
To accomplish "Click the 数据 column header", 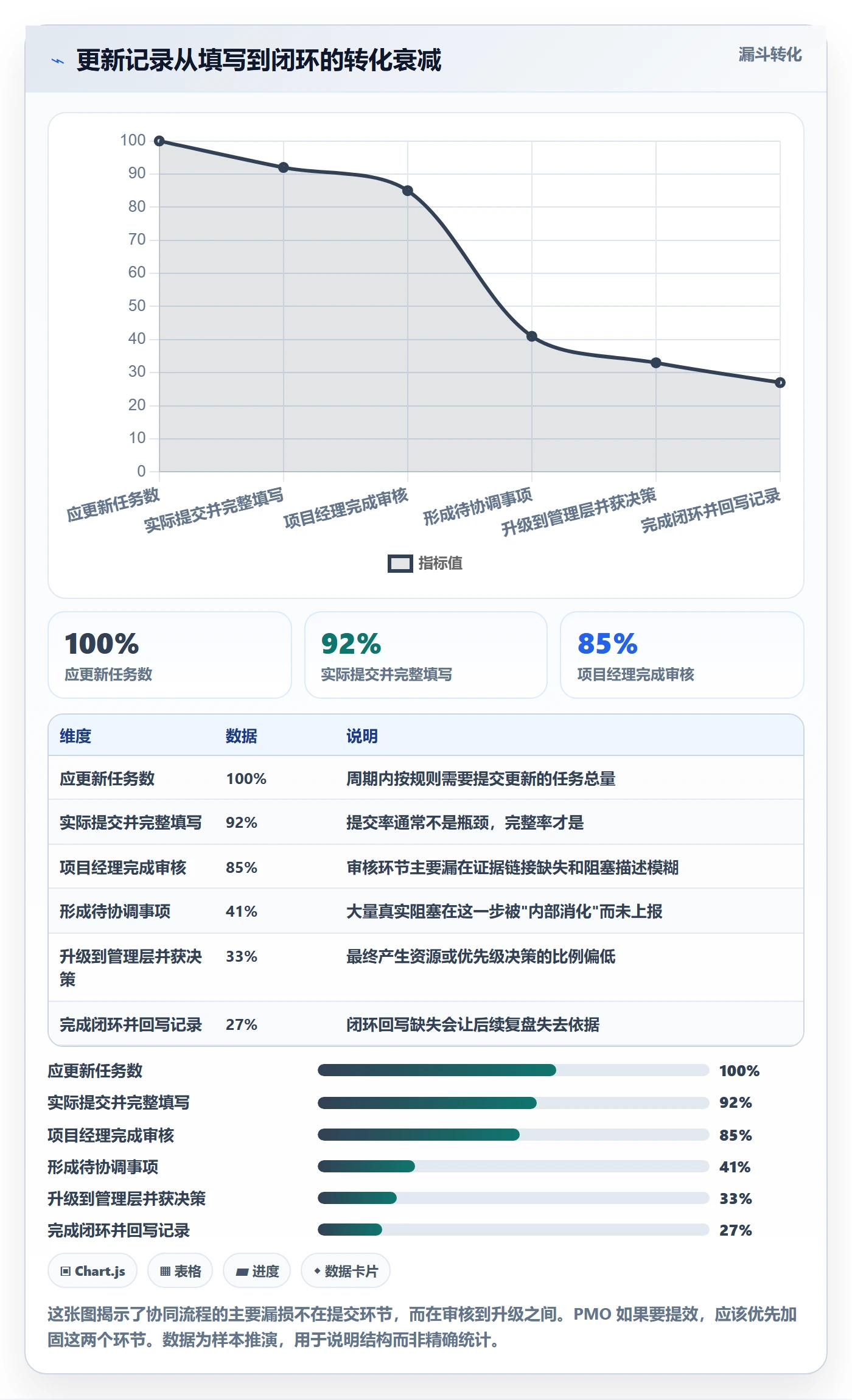I will [242, 736].
